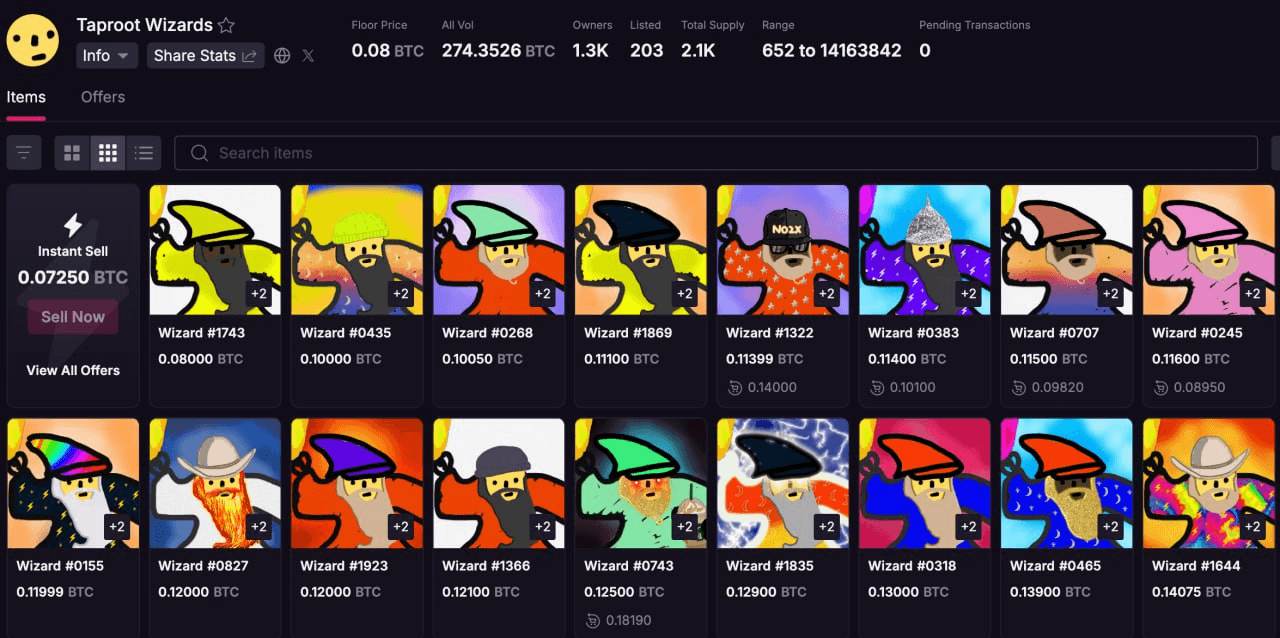Click the 0.11400 BTC price of Wizard #0383

[907, 359]
